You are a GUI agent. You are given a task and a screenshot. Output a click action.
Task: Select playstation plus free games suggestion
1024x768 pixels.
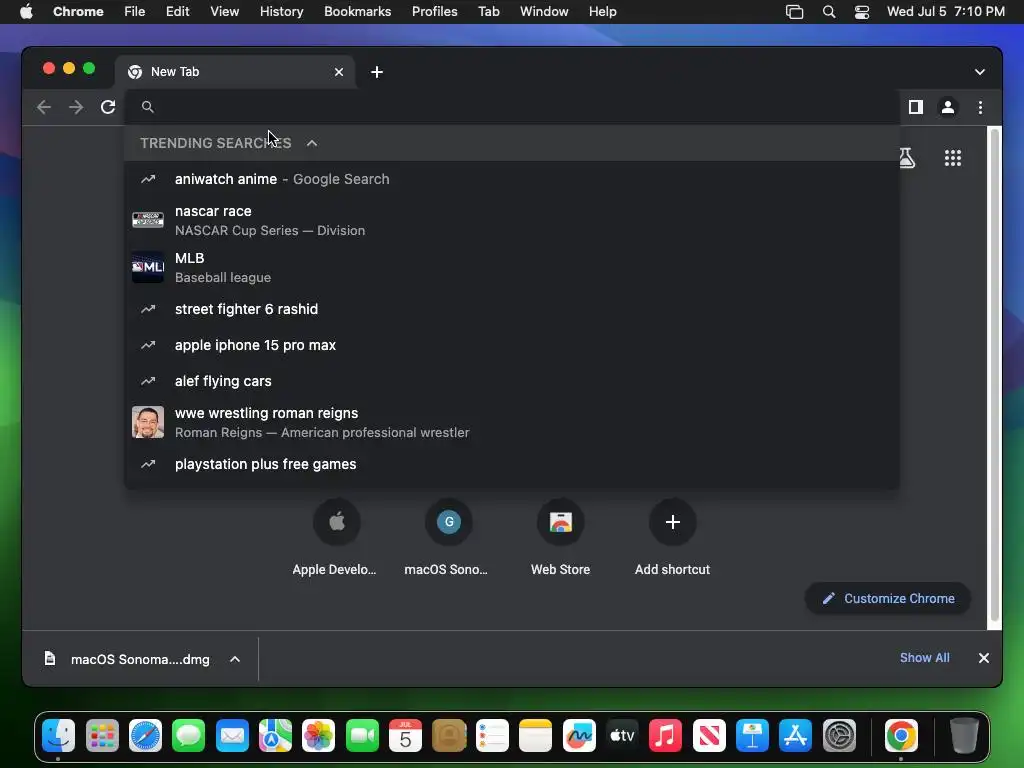coord(511,464)
